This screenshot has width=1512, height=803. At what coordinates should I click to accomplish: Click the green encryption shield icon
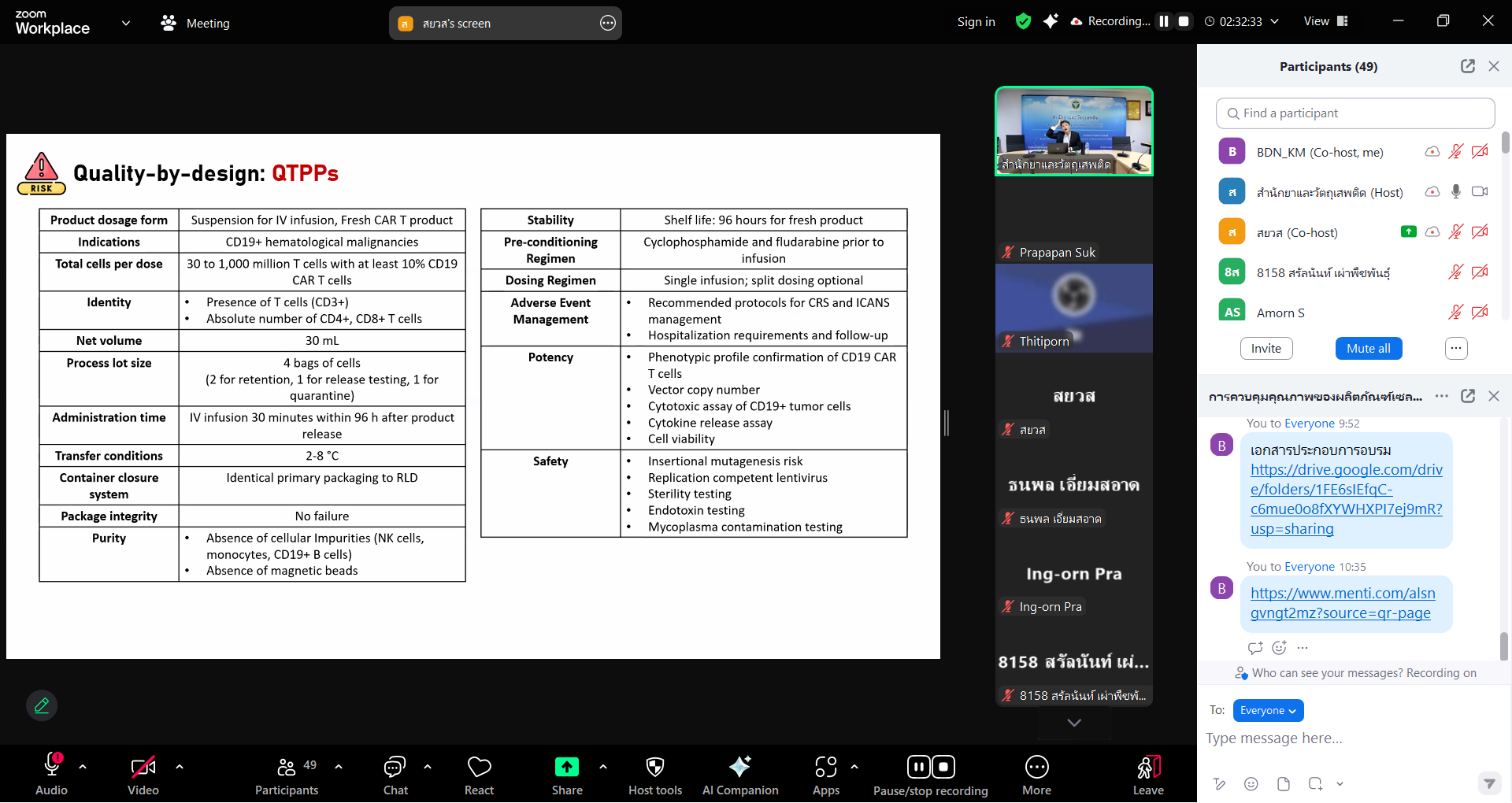[1023, 21]
